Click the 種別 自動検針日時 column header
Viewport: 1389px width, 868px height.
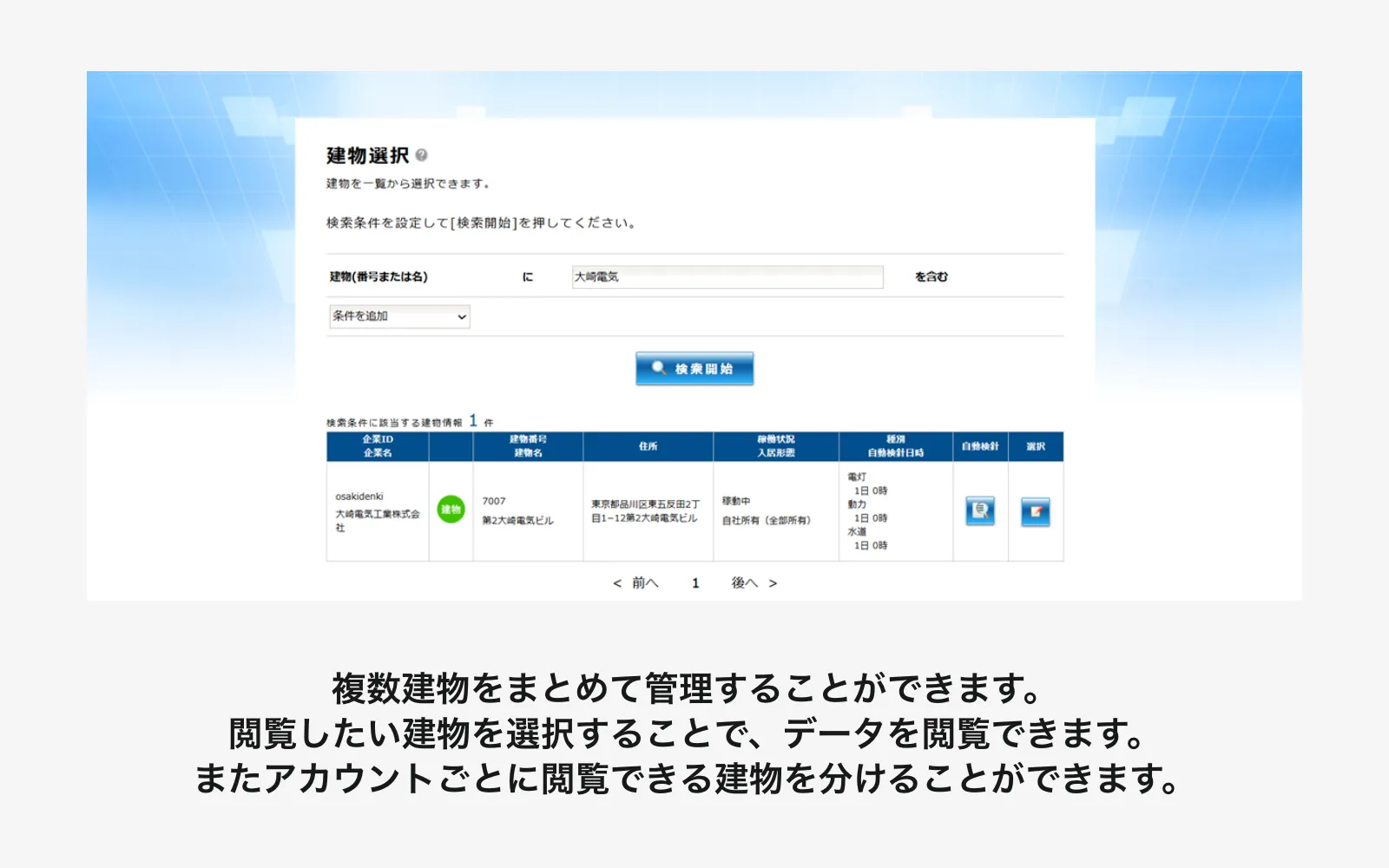(895, 446)
